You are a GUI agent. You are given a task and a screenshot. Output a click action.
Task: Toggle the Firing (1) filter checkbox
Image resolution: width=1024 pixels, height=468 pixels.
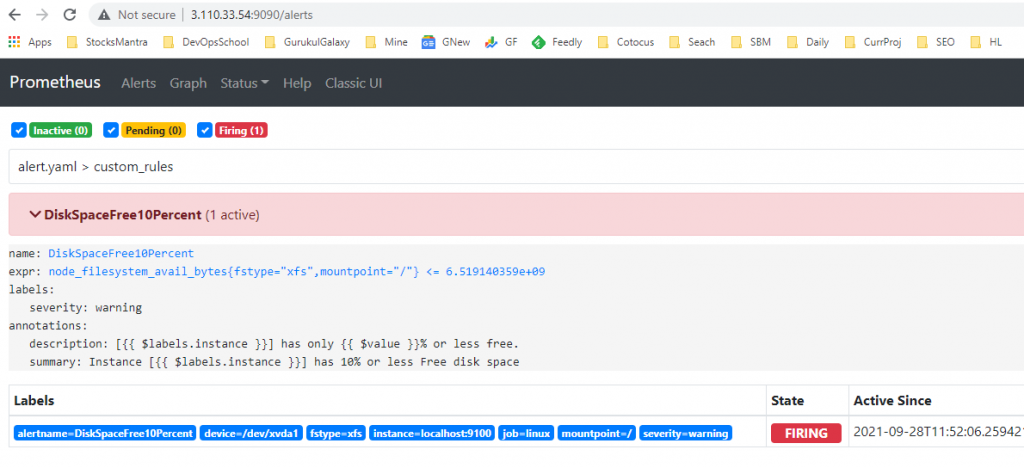tap(204, 130)
